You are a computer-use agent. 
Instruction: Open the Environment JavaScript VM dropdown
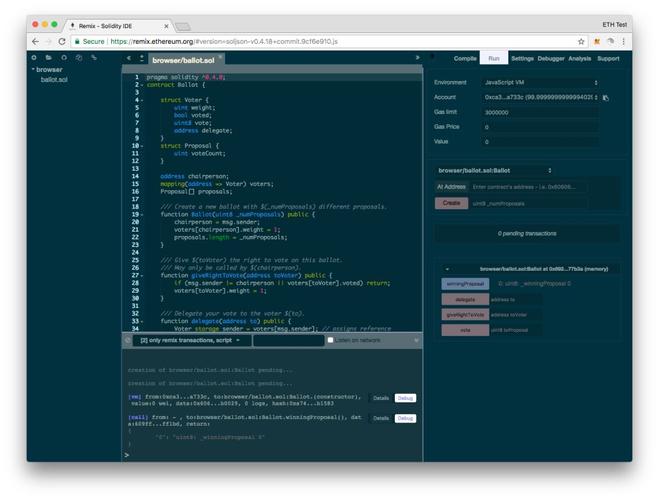(x=540, y=83)
